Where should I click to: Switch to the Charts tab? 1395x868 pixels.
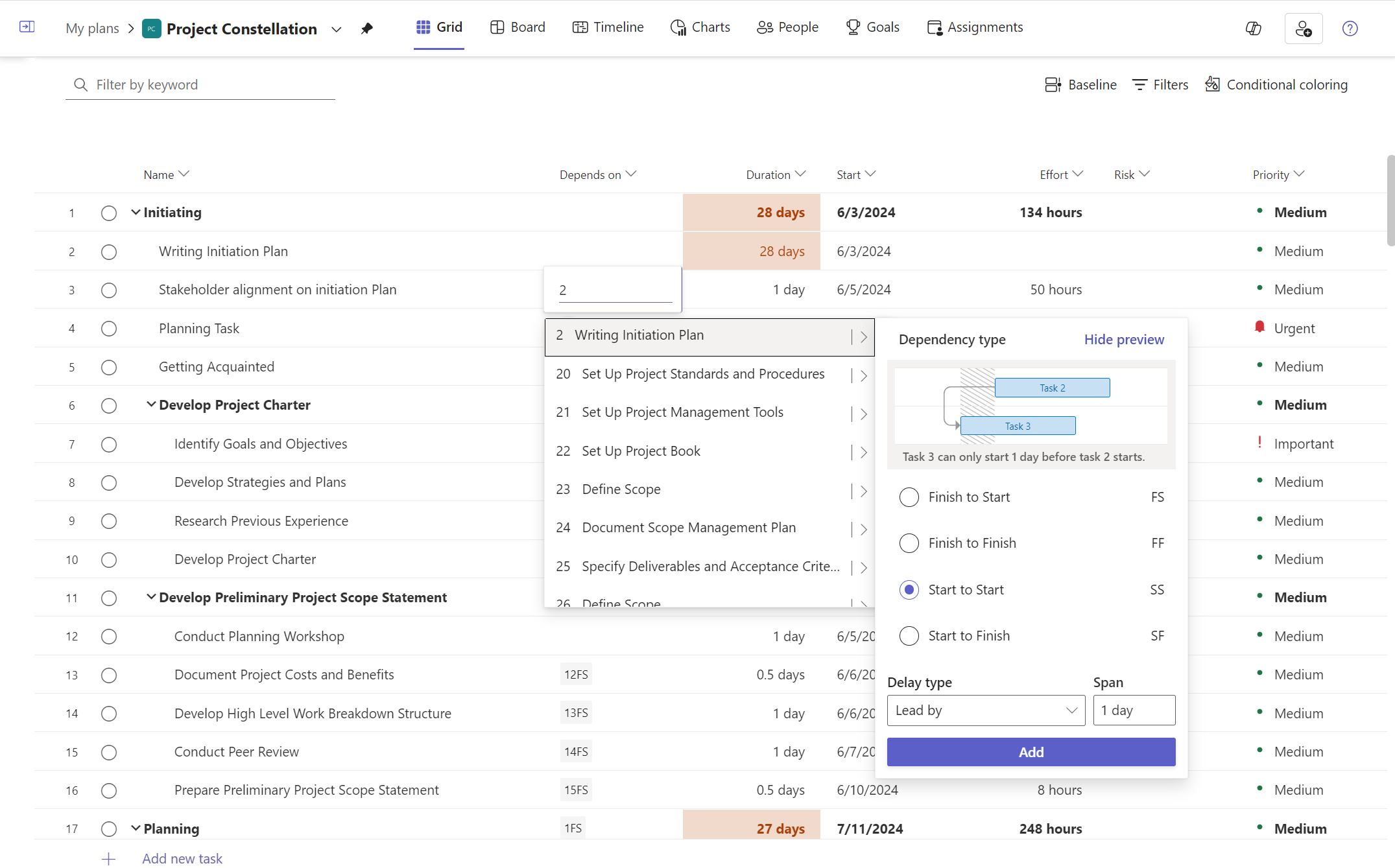[x=700, y=27]
